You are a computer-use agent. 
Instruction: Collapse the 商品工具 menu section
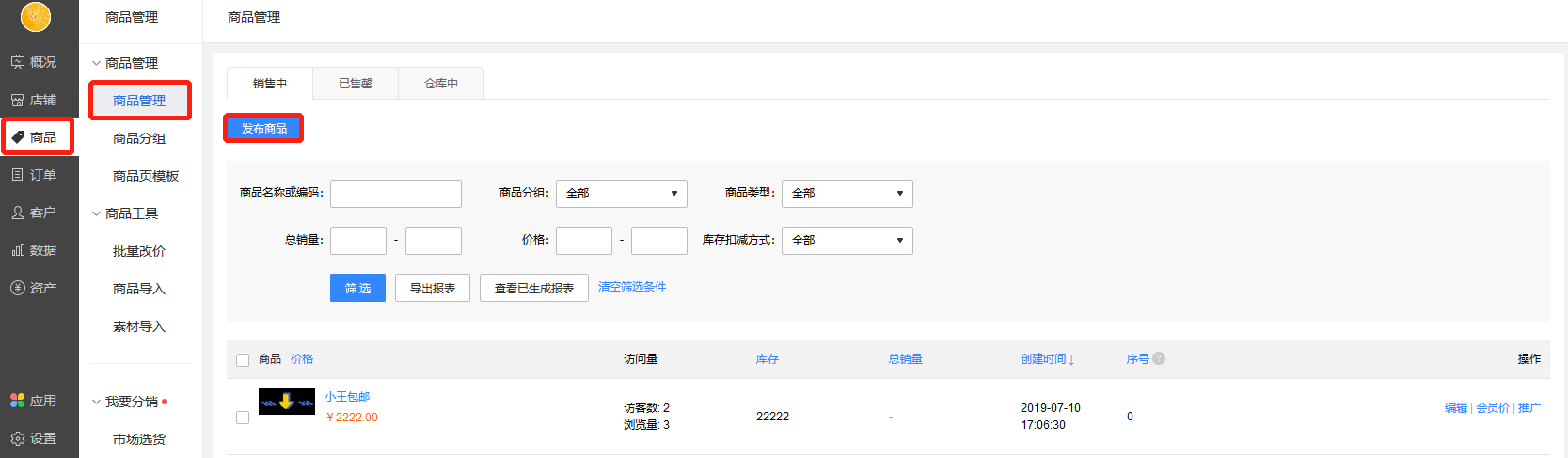[x=96, y=213]
